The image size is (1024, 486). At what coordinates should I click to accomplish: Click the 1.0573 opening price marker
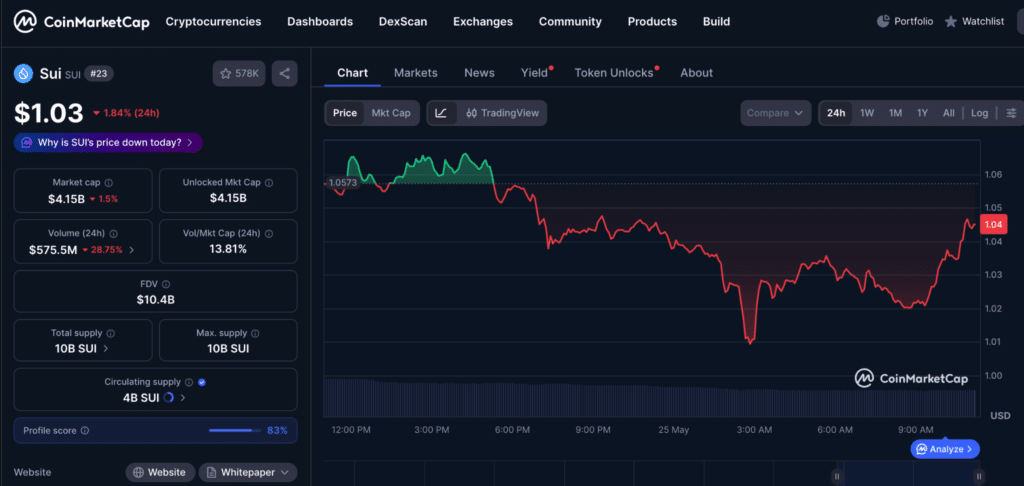click(x=342, y=183)
